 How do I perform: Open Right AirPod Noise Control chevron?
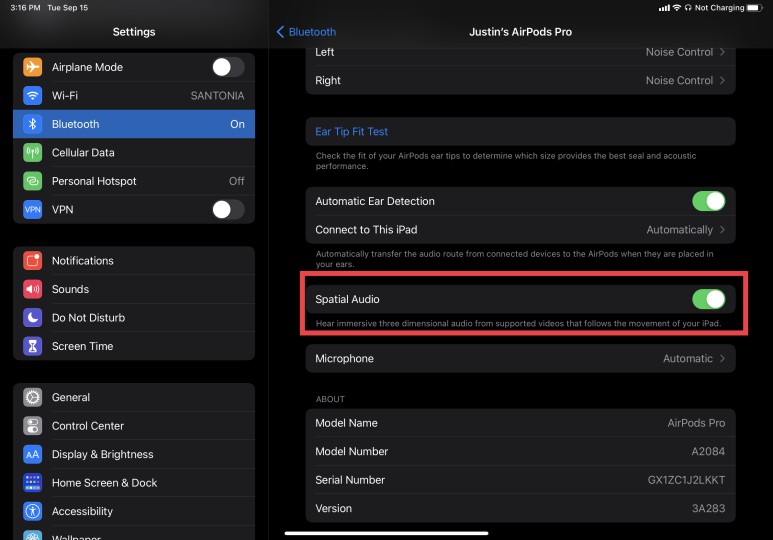pyautogui.click(x=722, y=80)
